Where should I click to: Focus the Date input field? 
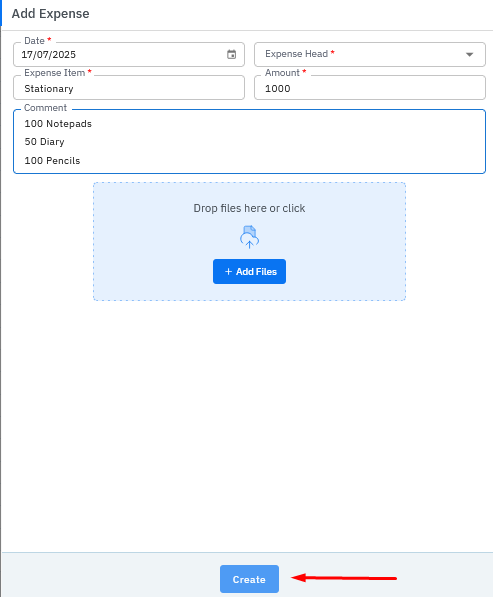tap(129, 54)
